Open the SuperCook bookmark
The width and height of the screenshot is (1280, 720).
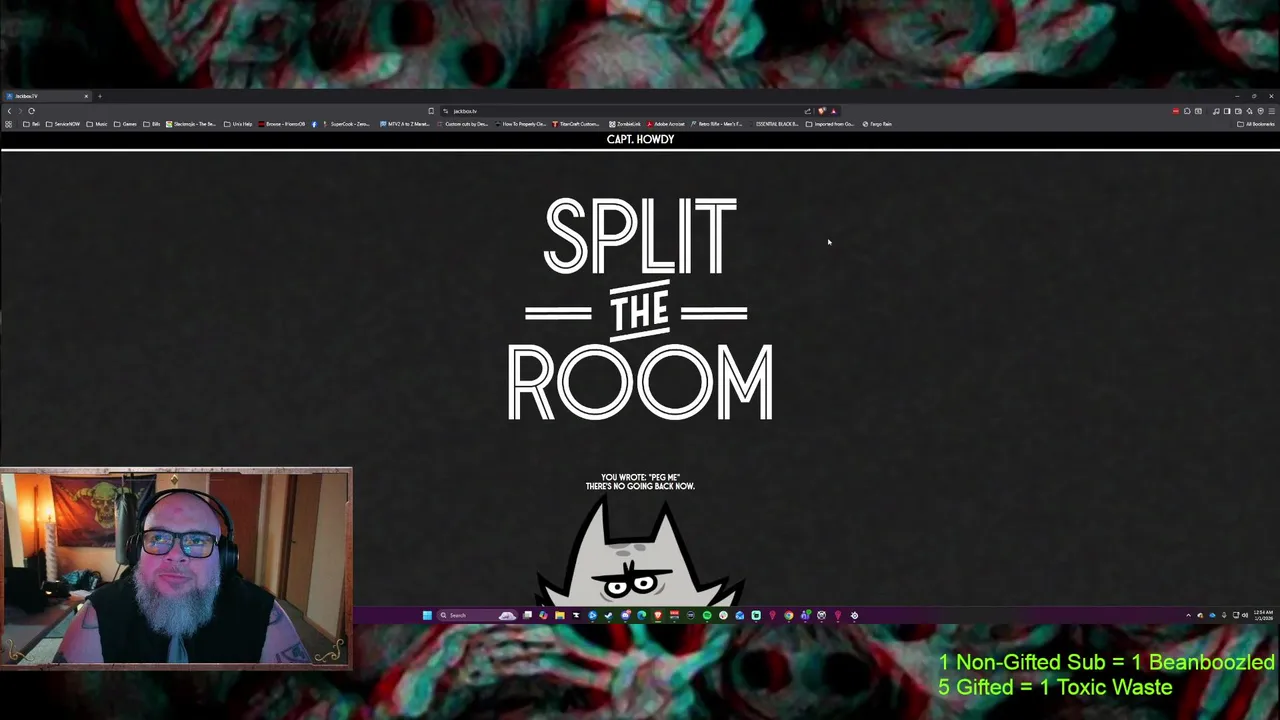346,124
